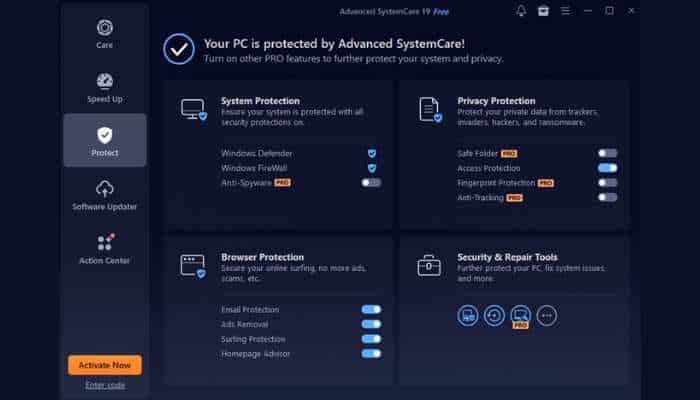This screenshot has width=700, height=400.
Task: Minimize the Advanced SystemCare window
Action: tap(588, 11)
